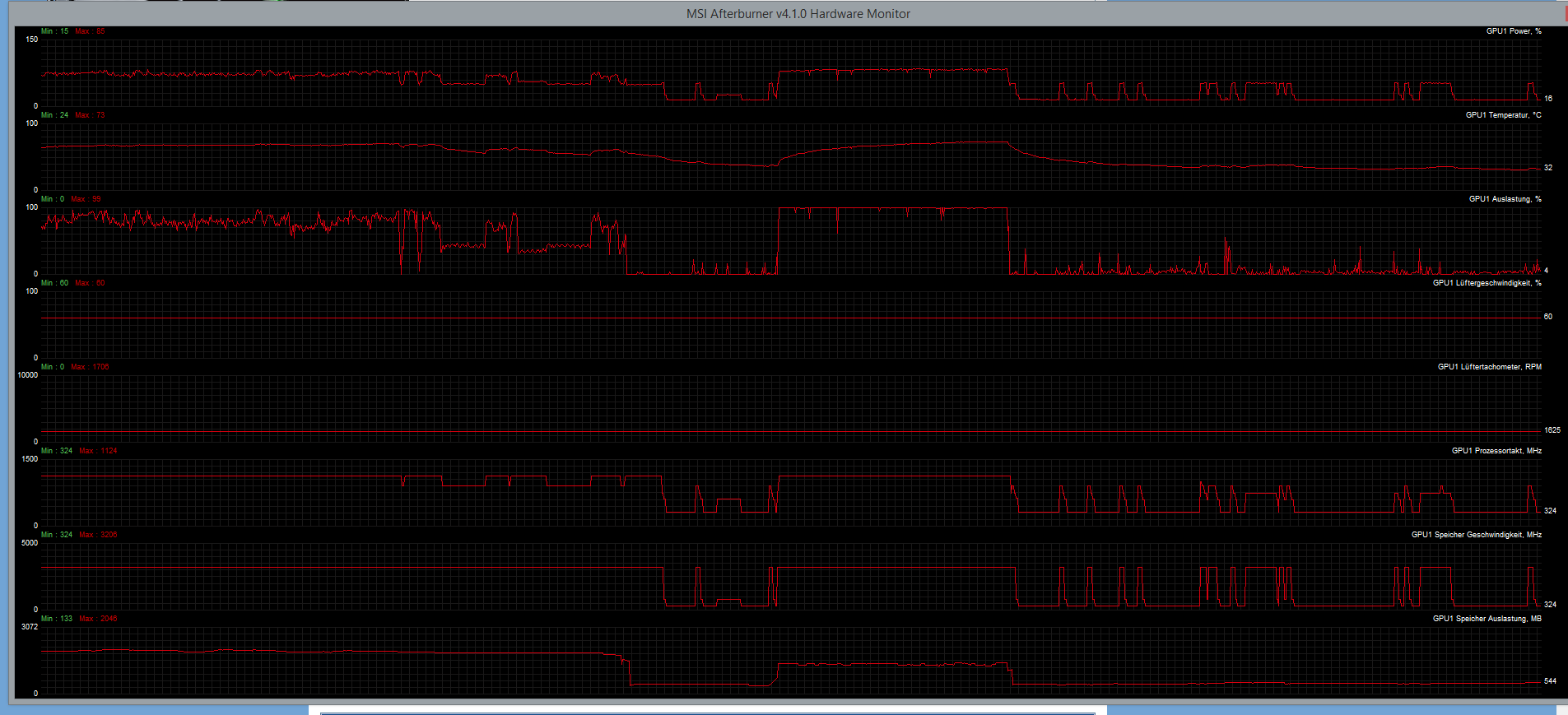Click the 'Max : 99' usage reading

(x=86, y=199)
